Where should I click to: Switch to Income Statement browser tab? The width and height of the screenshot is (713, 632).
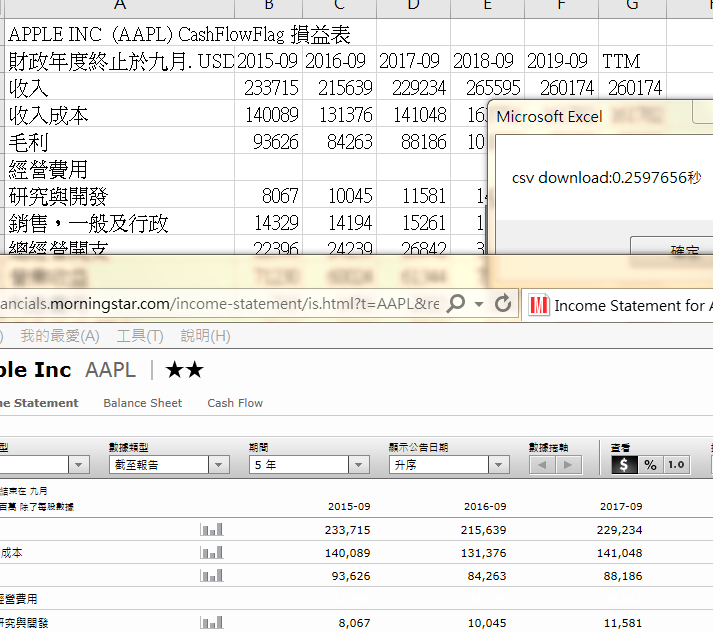click(618, 305)
